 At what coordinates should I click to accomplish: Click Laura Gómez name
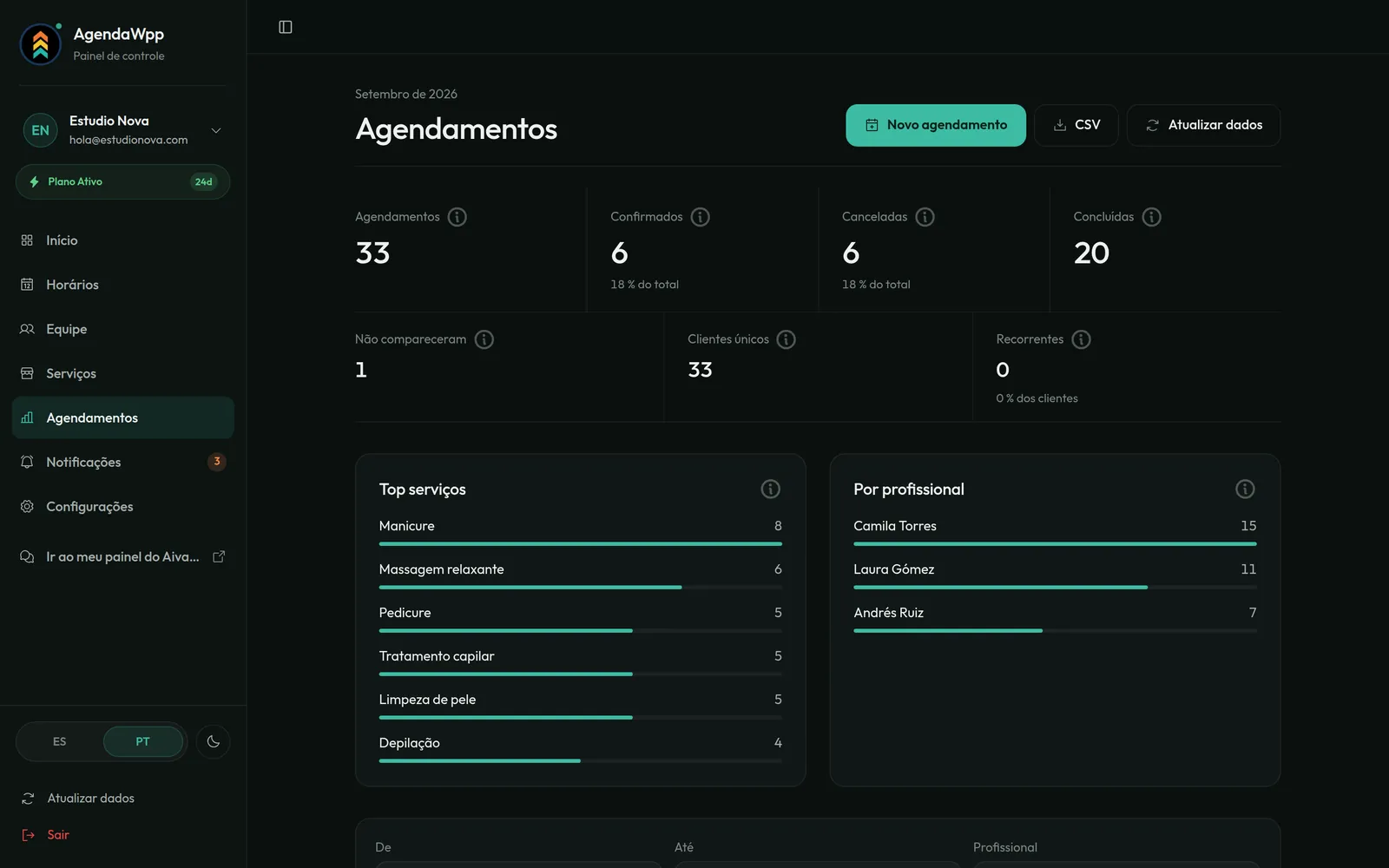(x=894, y=569)
